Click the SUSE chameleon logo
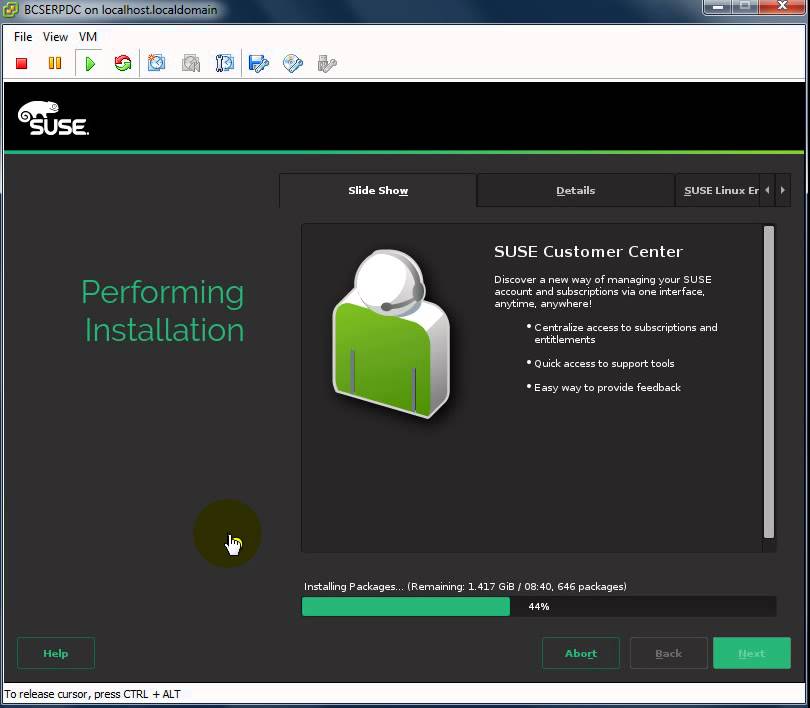The width and height of the screenshot is (810, 708). pyautogui.click(x=53, y=118)
